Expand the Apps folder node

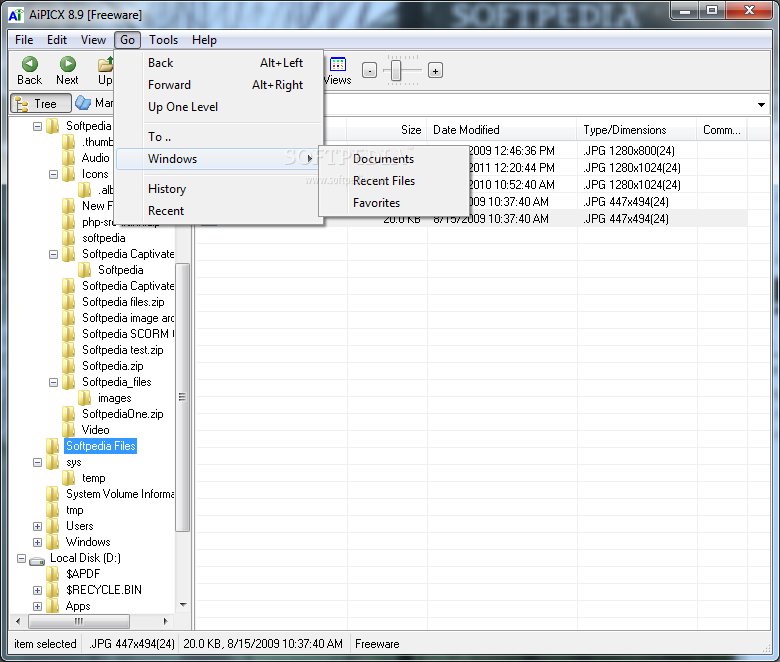37,606
